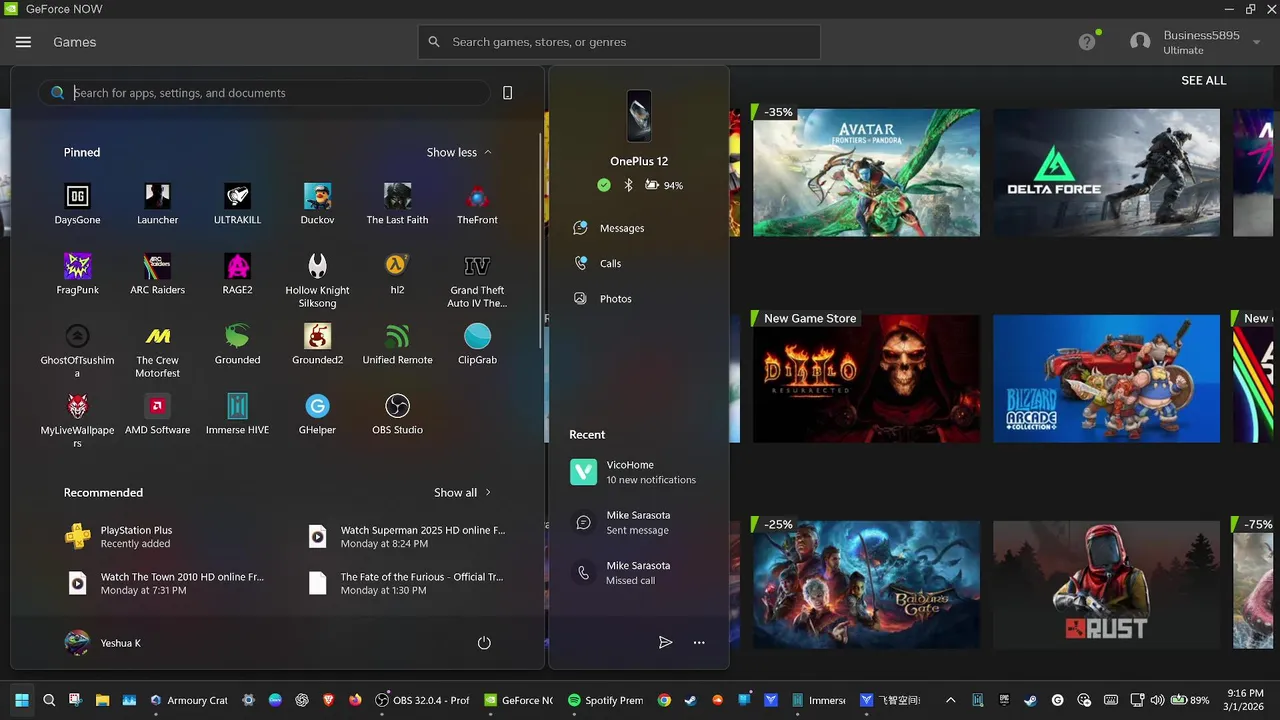The width and height of the screenshot is (1280, 720).
Task: Collapse pinned apps with Show less
Action: coord(459,152)
